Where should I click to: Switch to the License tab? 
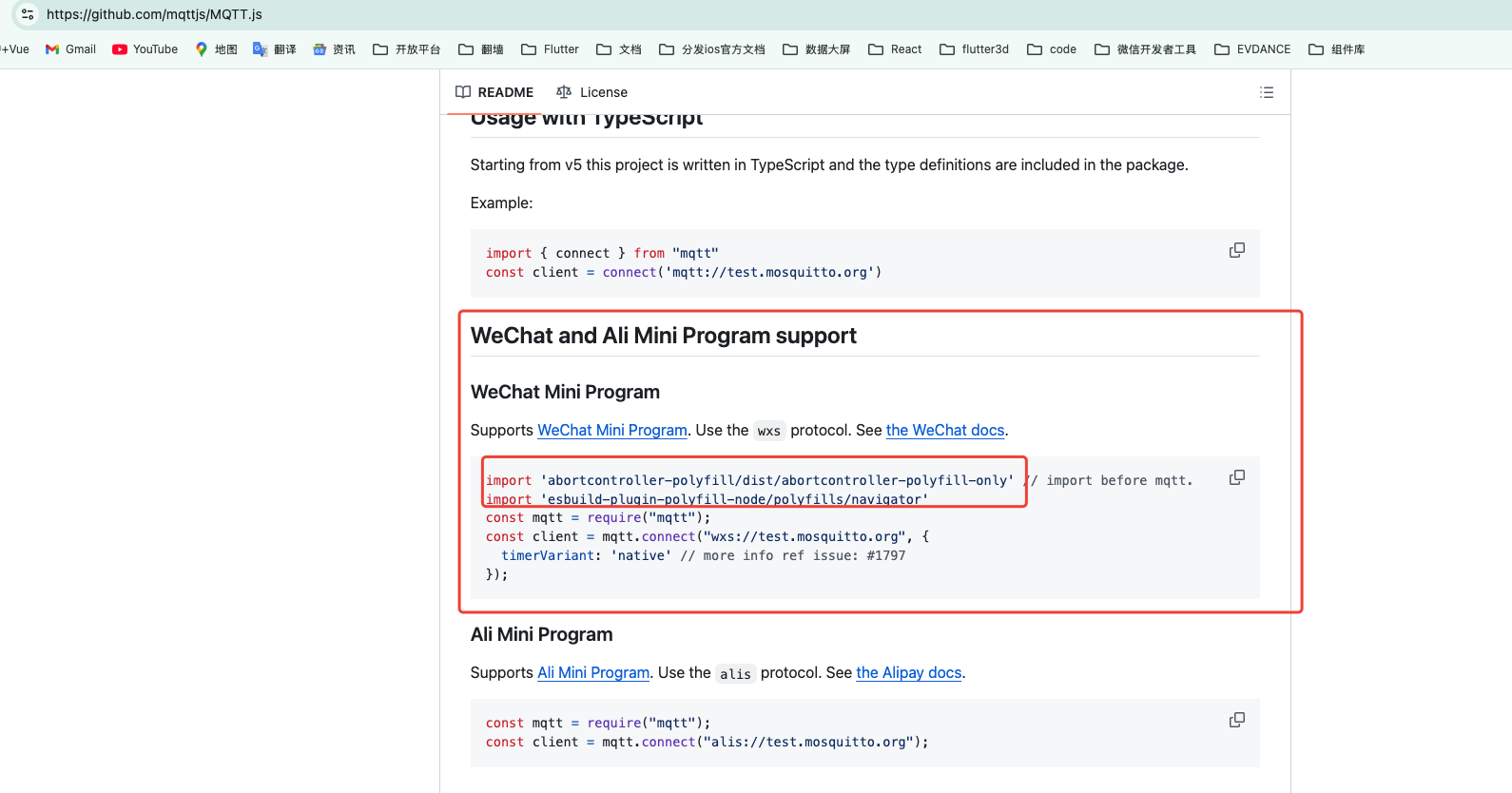[591, 92]
